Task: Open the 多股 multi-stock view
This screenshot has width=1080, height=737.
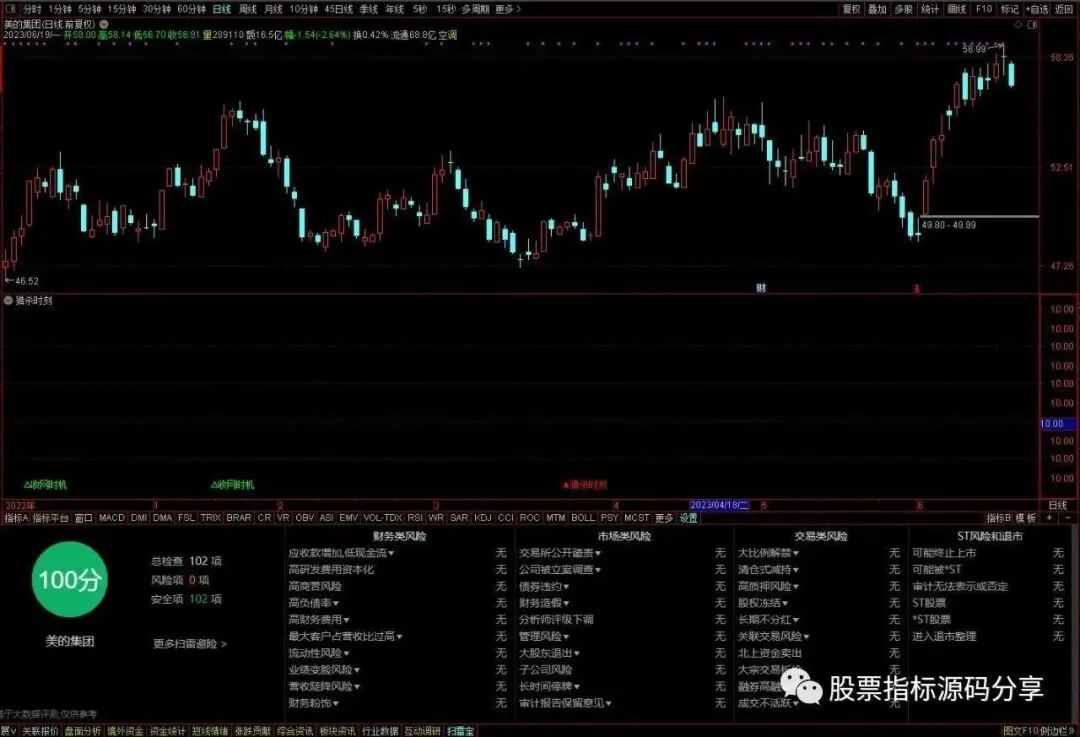Action: [x=904, y=10]
